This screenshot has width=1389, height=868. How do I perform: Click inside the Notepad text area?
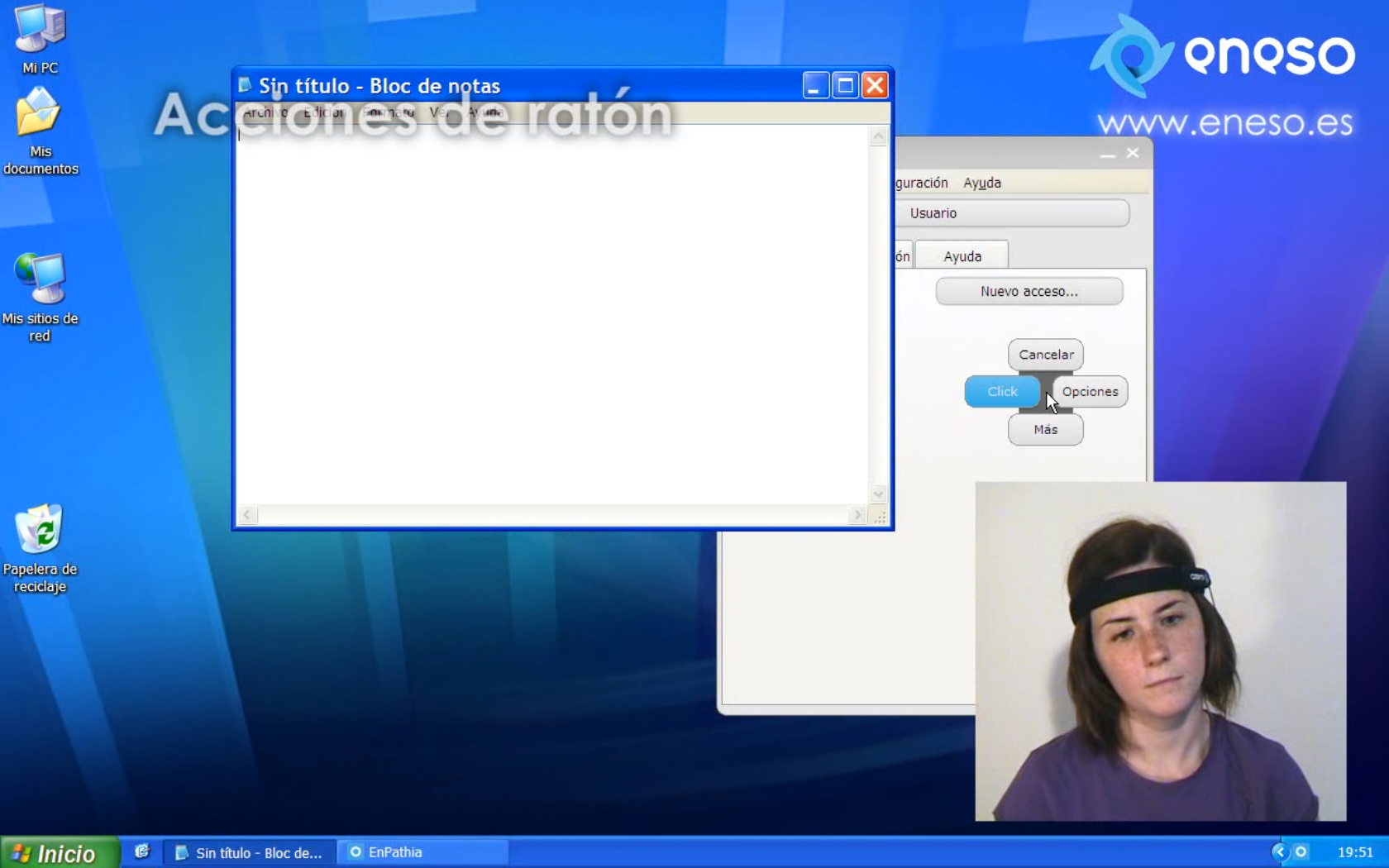click(x=552, y=314)
